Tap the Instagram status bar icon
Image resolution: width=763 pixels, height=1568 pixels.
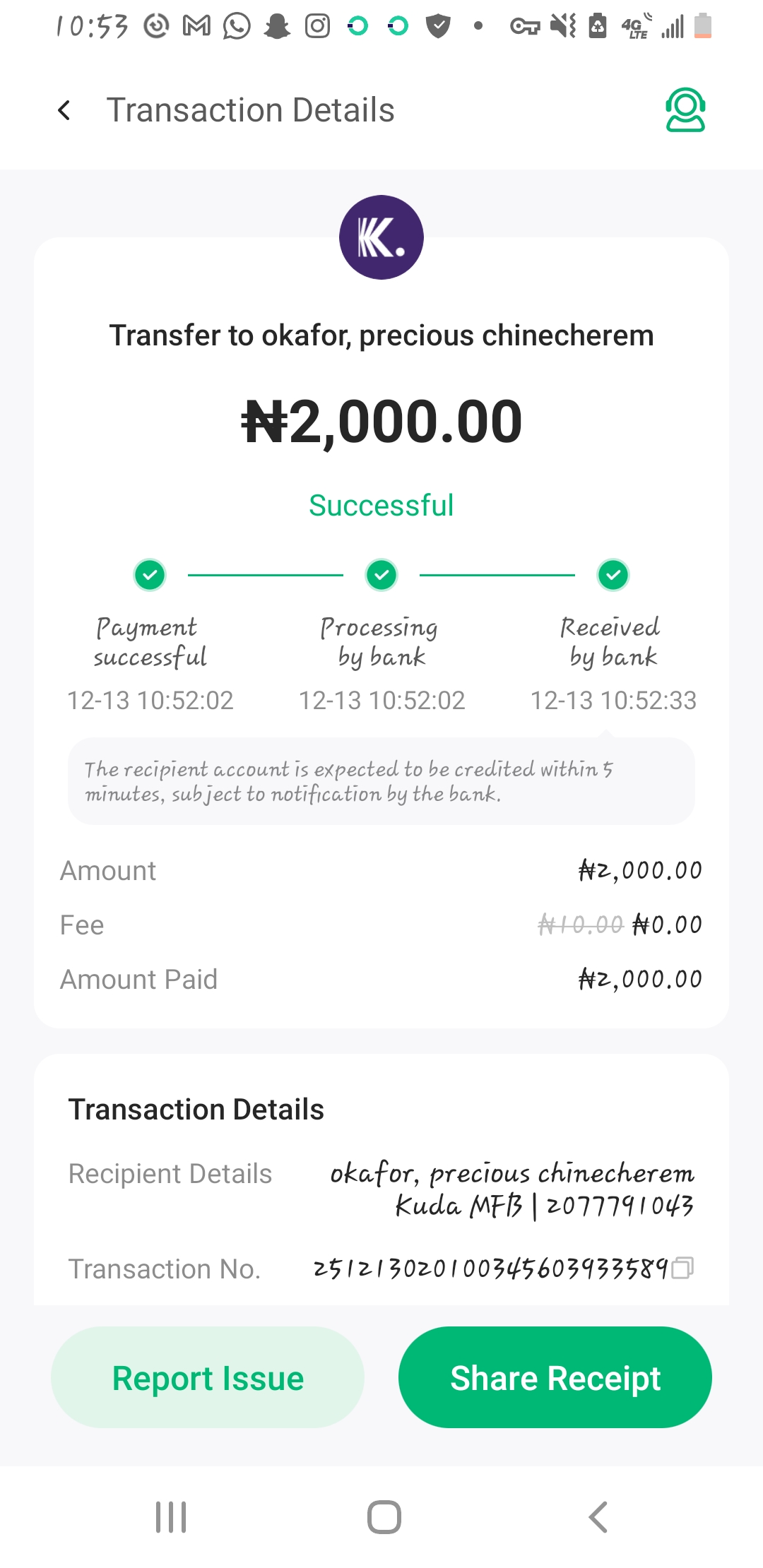pos(317,27)
